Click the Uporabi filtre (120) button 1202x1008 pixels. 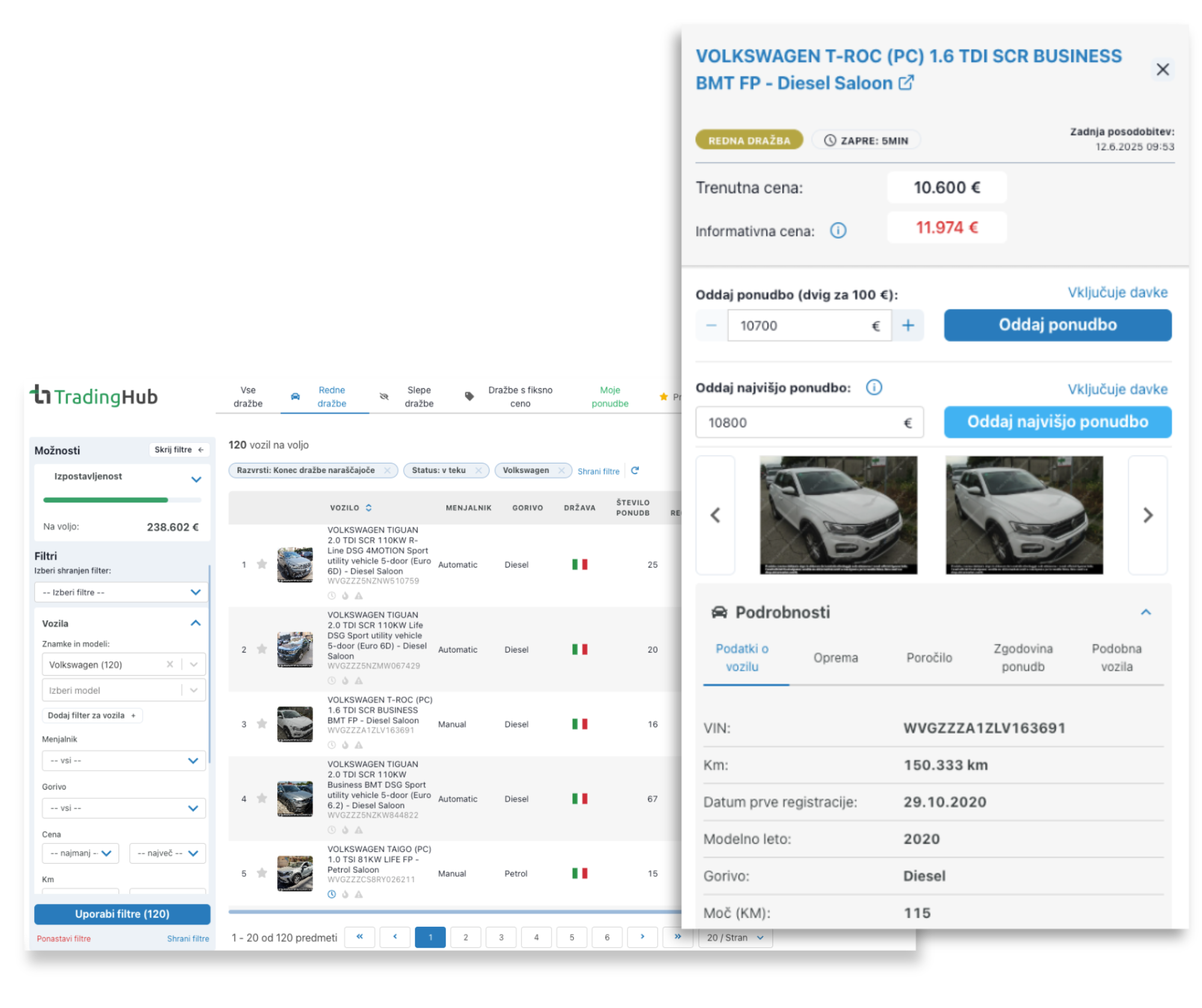122,914
